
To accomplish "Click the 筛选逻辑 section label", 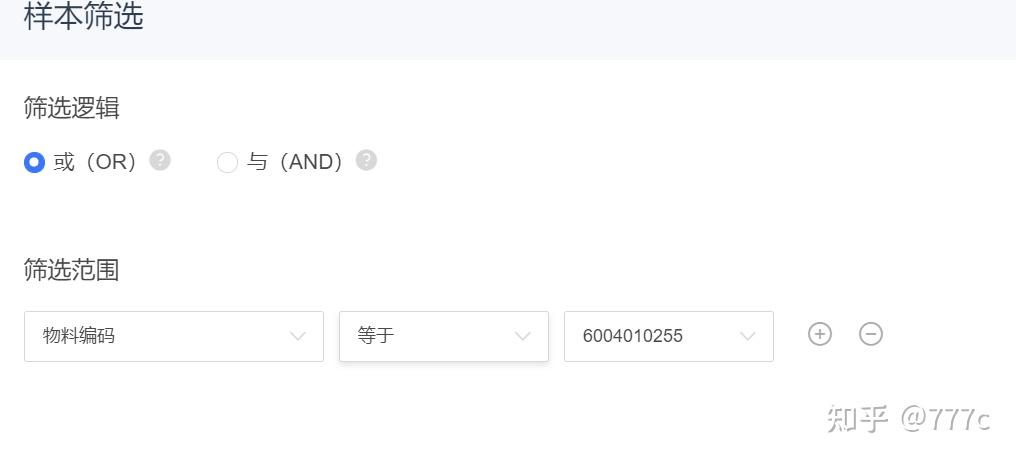I will pos(72,108).
